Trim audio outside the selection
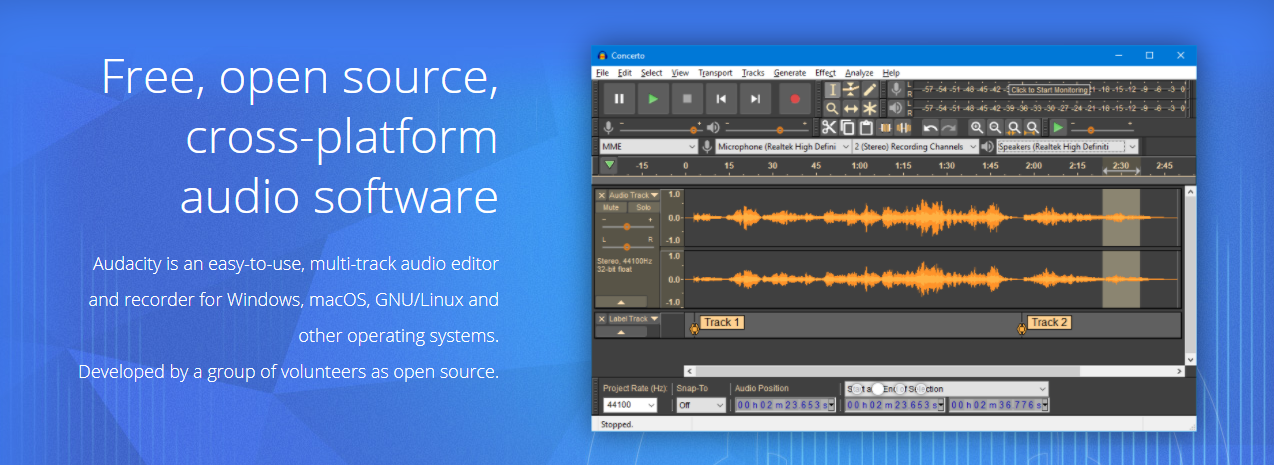The width and height of the screenshot is (1274, 465). [885, 127]
